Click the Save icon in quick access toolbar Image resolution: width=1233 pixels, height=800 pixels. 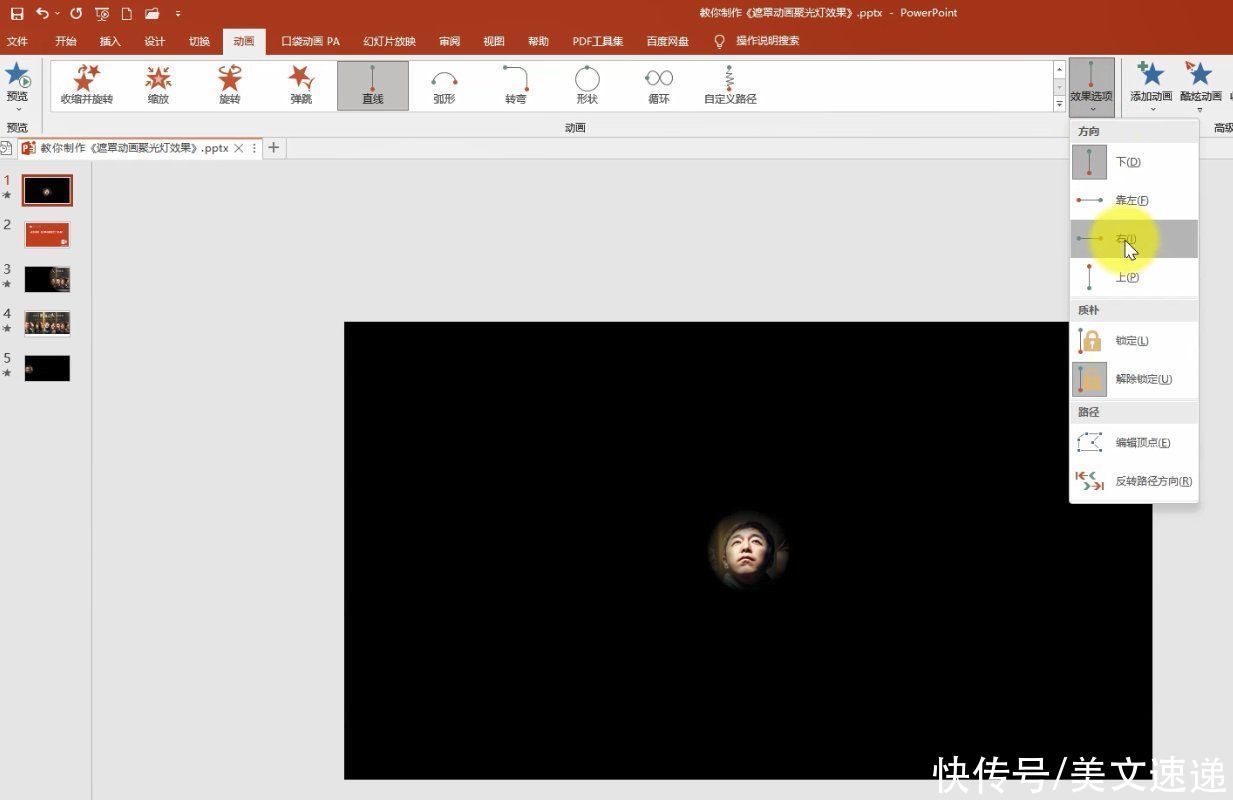coord(17,13)
